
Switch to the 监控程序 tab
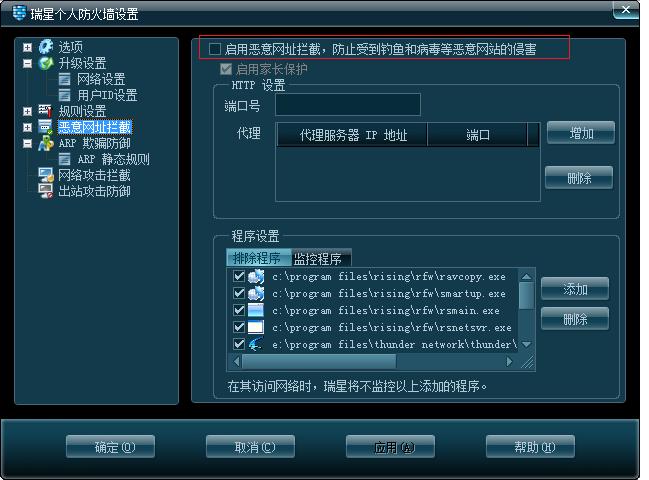pyautogui.click(x=321, y=258)
